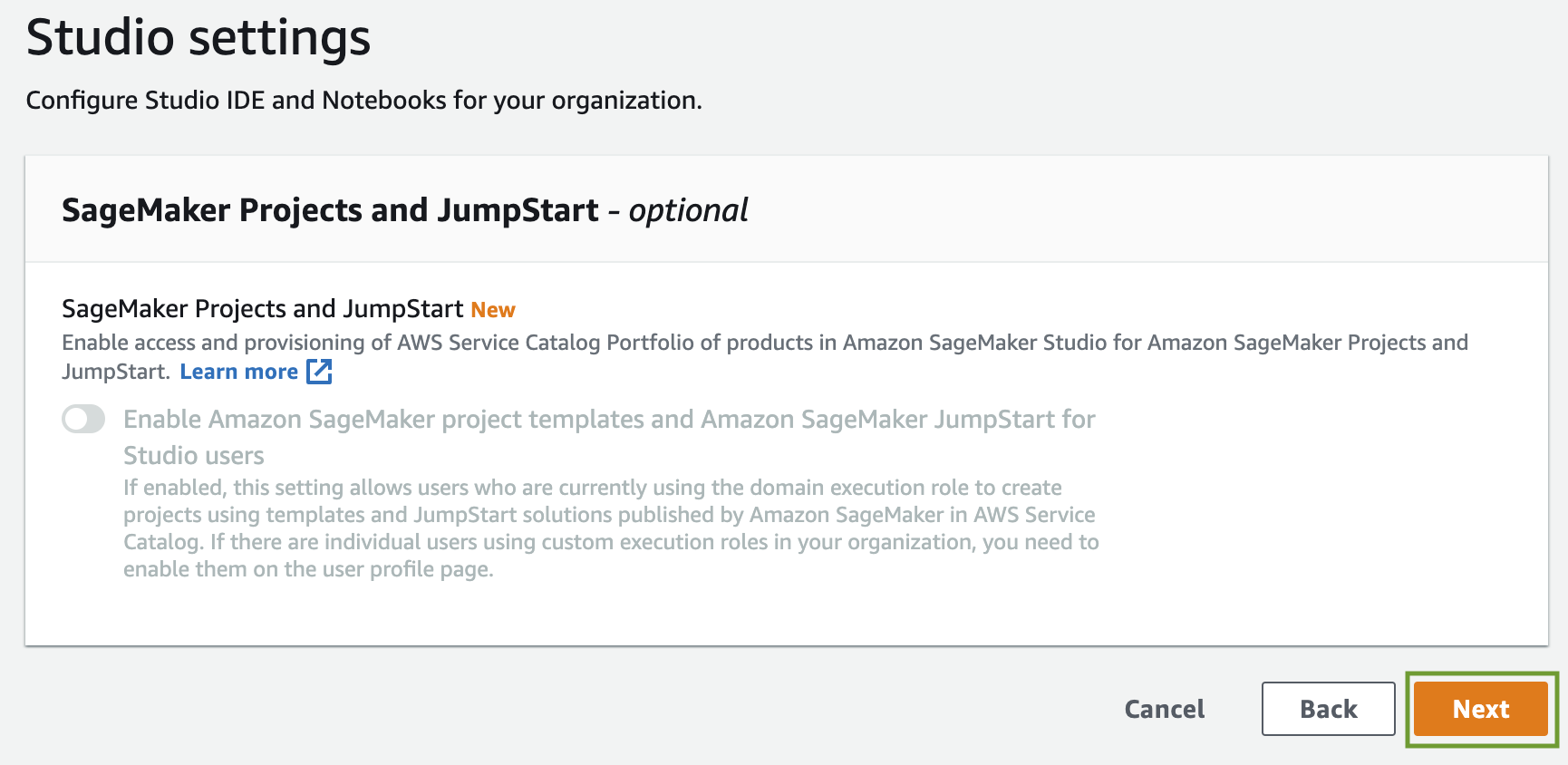
Task: Click the external link icon beside Learn more
Action: coord(319,372)
